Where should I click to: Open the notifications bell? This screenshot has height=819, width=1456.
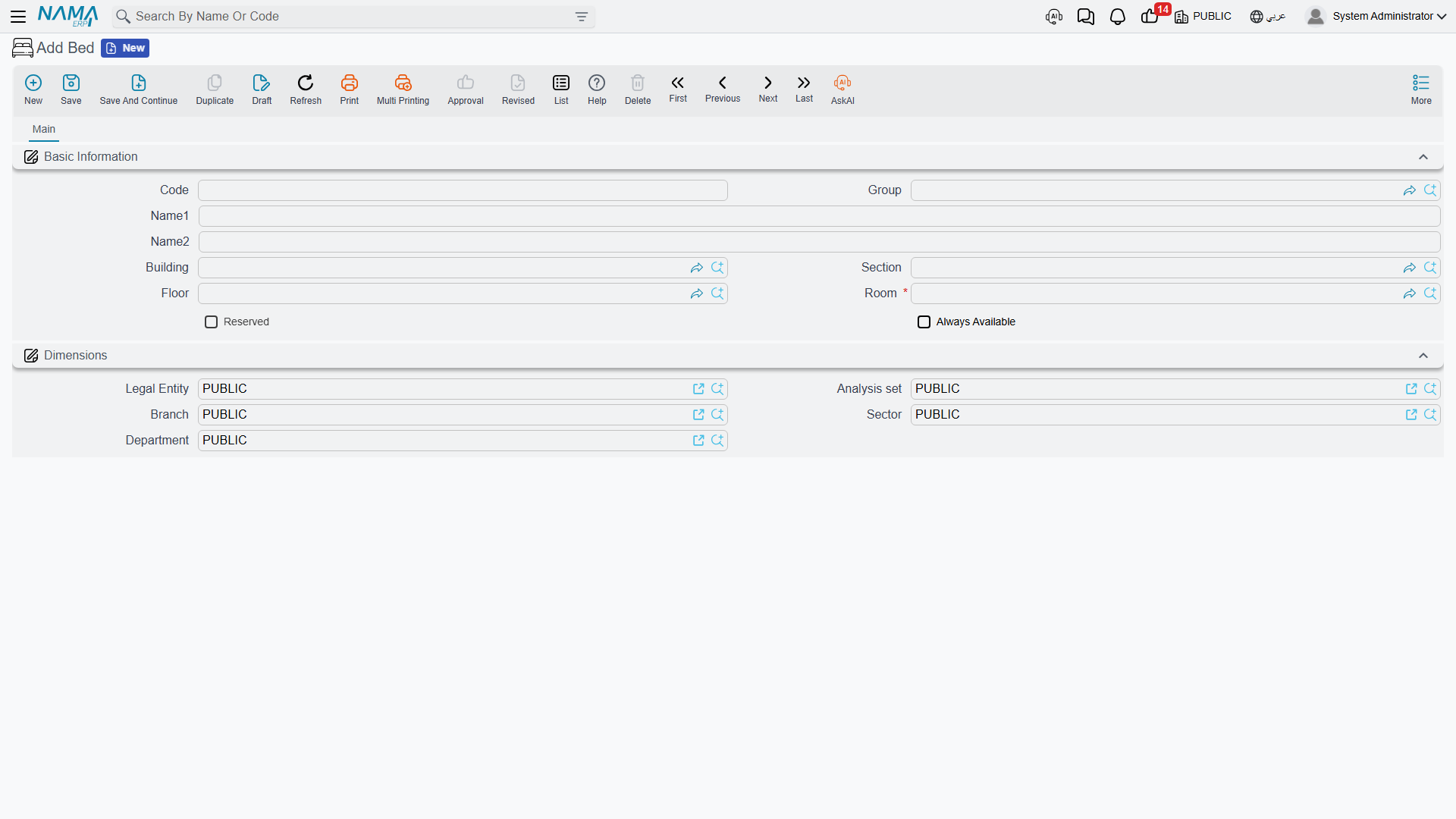(x=1117, y=17)
